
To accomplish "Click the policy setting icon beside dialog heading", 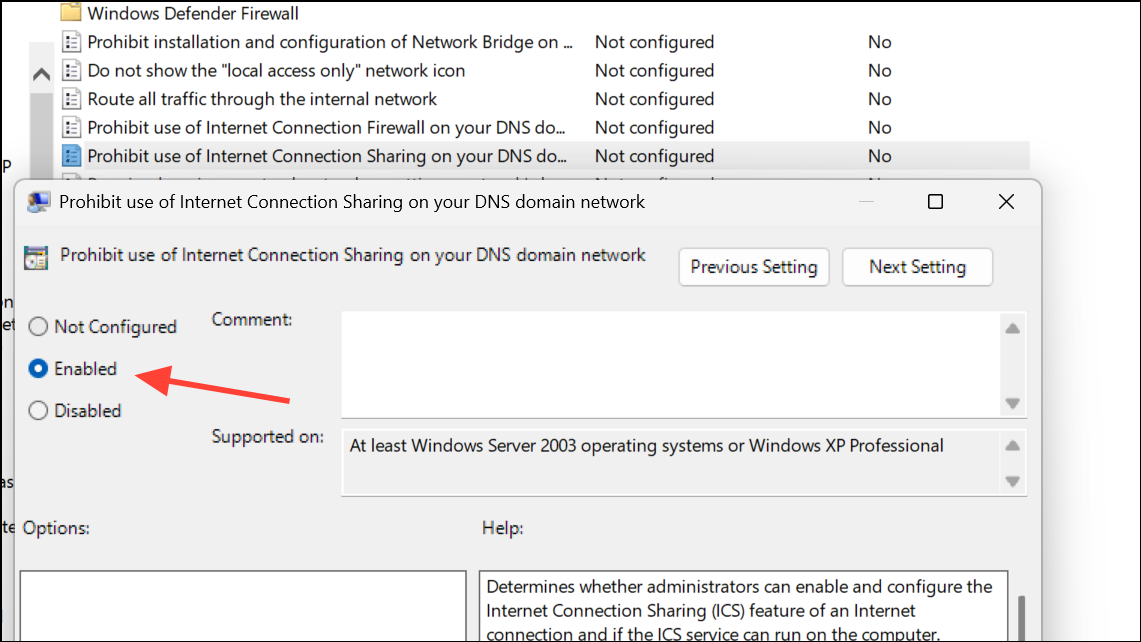I will pyautogui.click(x=36, y=256).
